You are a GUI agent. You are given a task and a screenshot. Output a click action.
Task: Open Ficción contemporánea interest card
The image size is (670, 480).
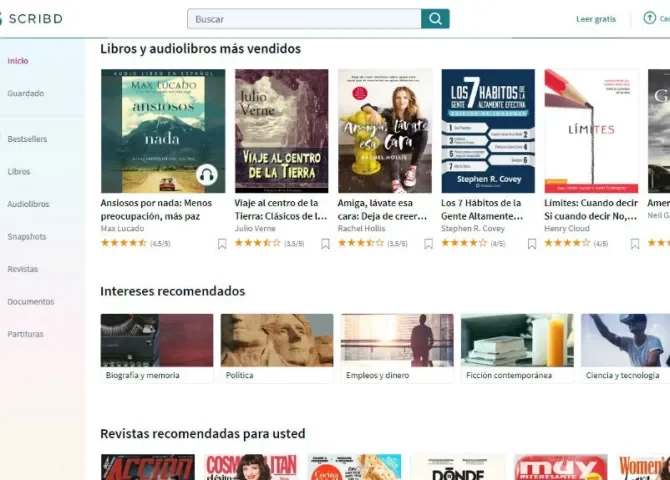[x=517, y=348]
